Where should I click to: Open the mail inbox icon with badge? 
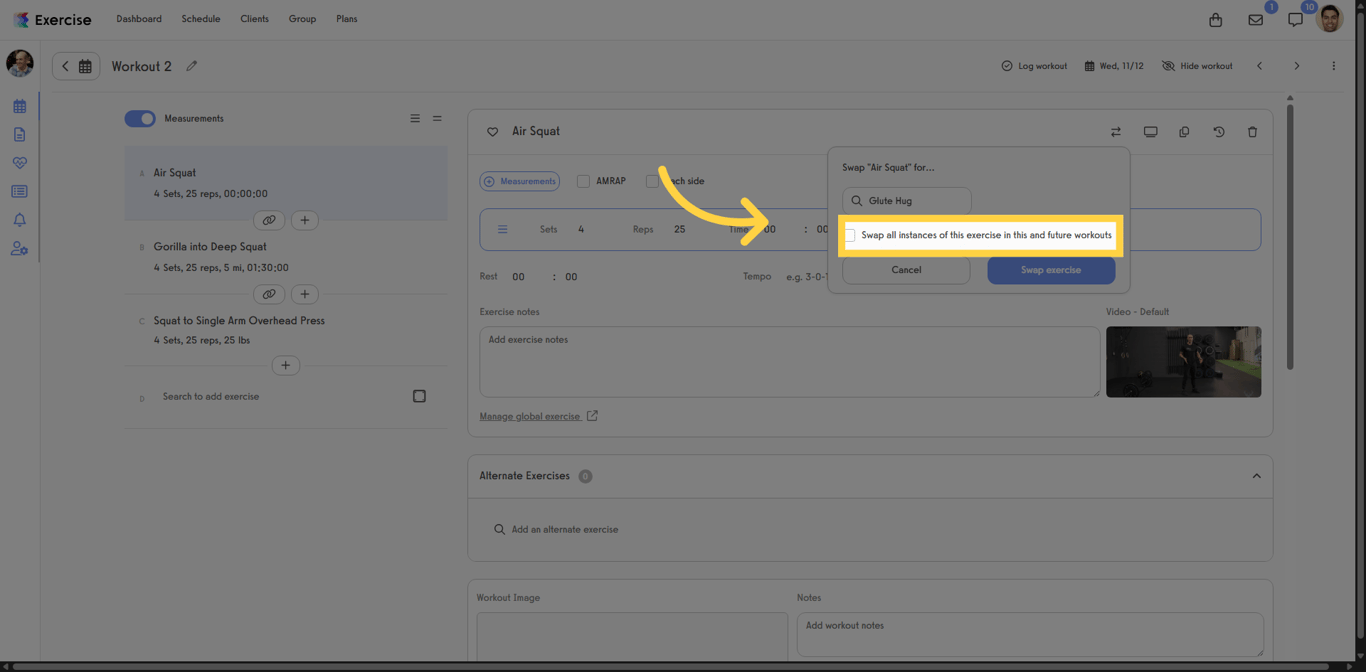[x=1255, y=19]
